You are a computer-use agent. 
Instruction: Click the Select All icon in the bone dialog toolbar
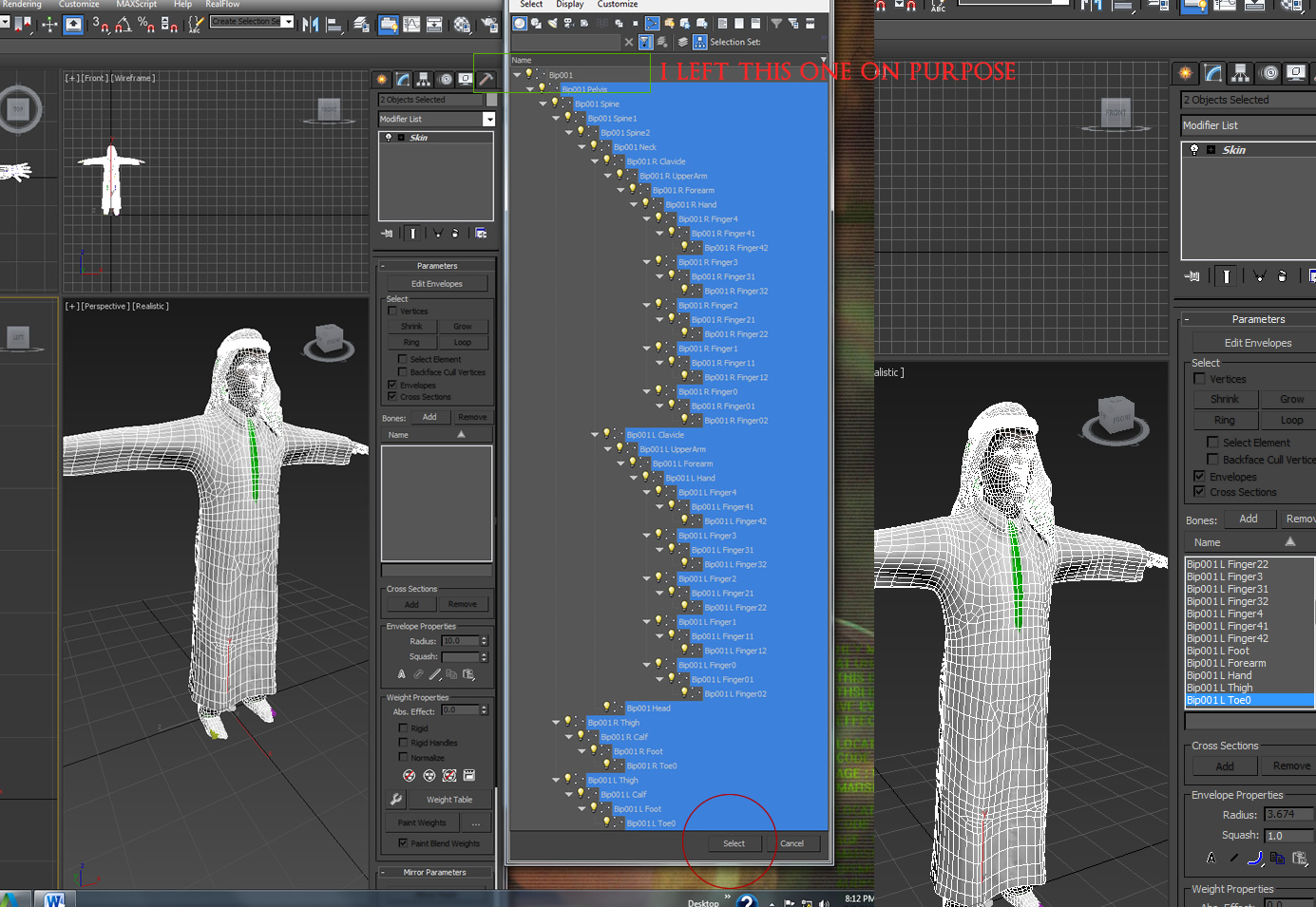pos(723,23)
